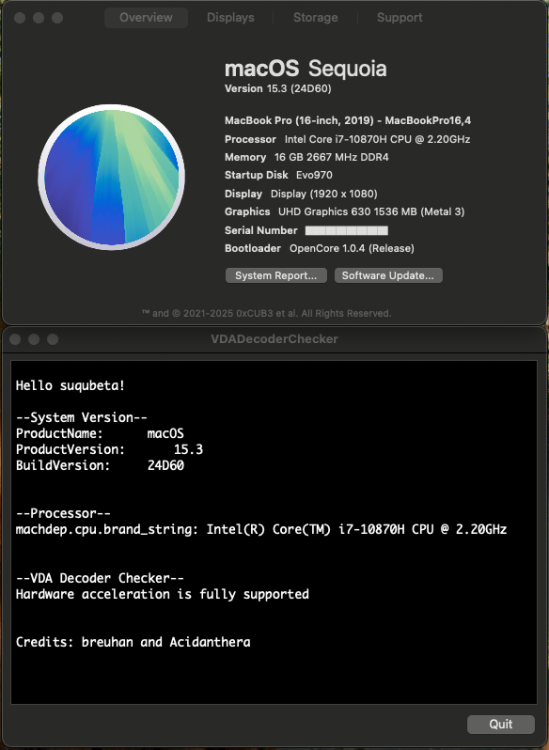Click the macOS Sequoia wallpaper logo
This screenshot has height=750, width=549.
(111, 177)
